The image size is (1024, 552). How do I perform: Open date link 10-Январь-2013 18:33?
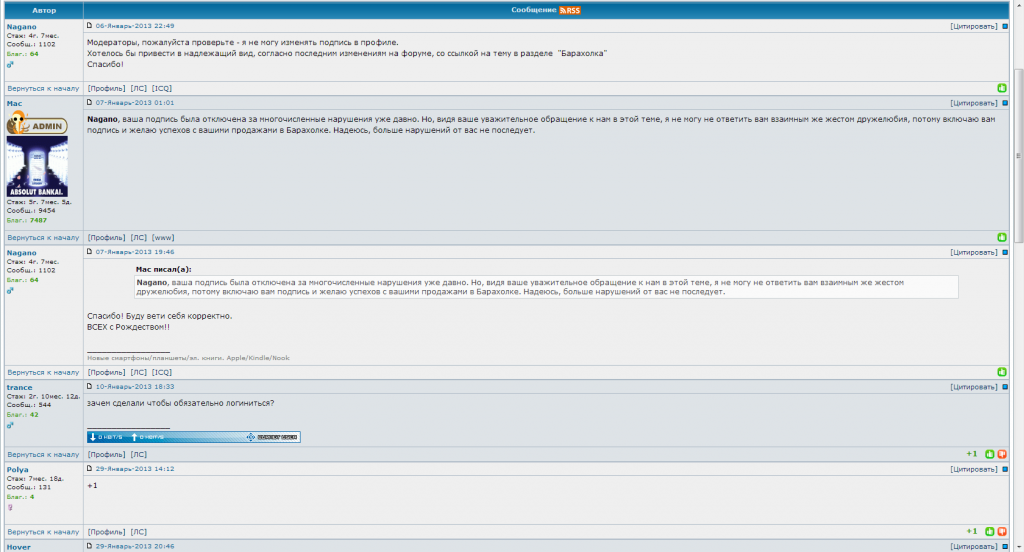tap(135, 387)
